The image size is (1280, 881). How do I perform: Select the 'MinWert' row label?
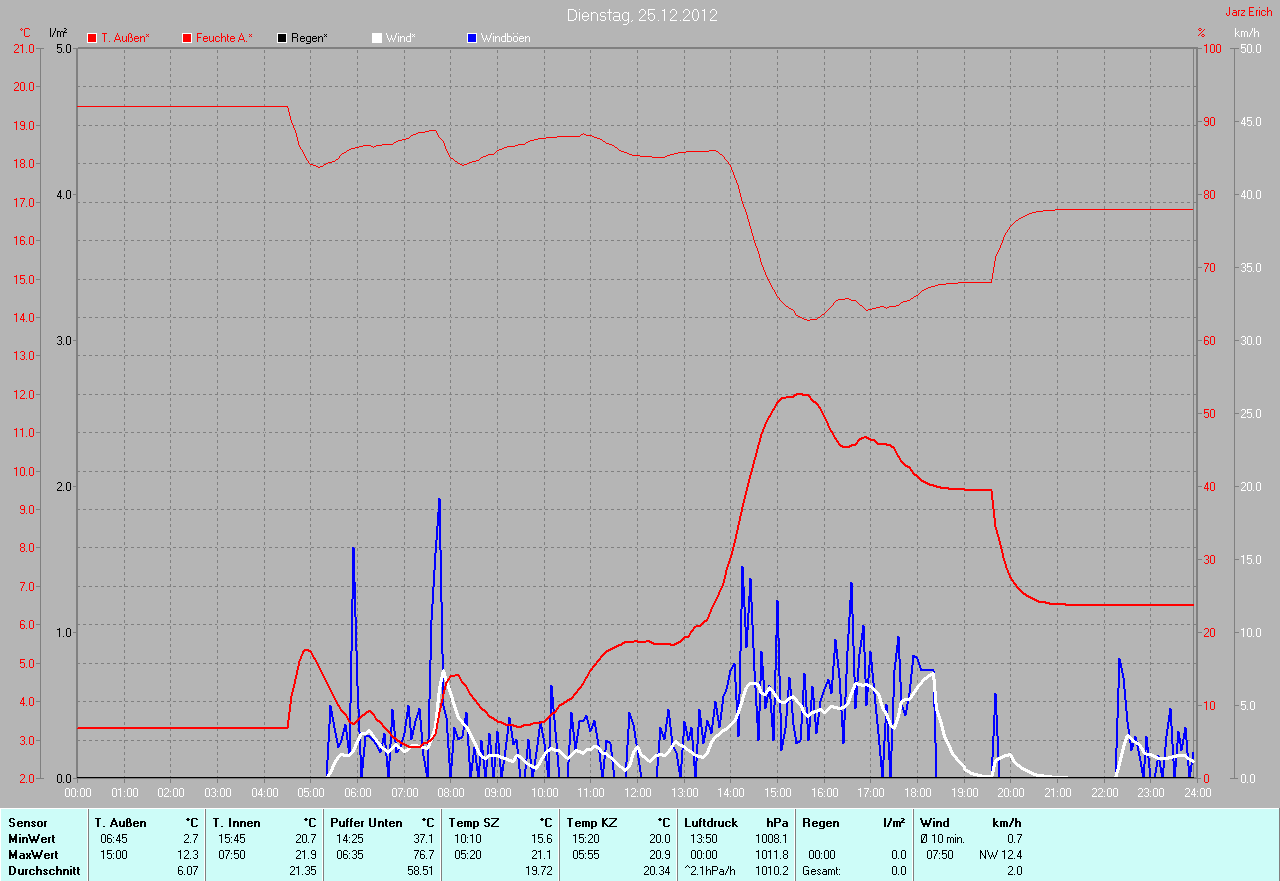tap(33, 839)
